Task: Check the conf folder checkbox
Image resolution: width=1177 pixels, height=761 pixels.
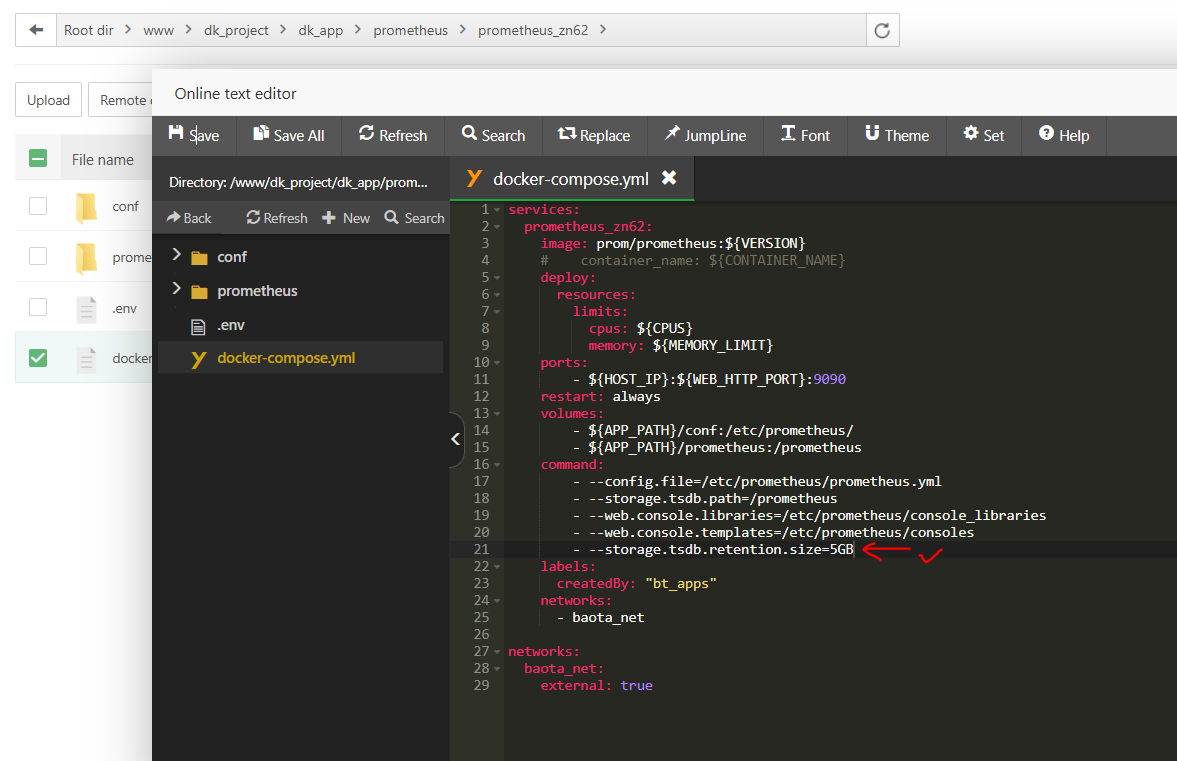Action: coord(38,206)
